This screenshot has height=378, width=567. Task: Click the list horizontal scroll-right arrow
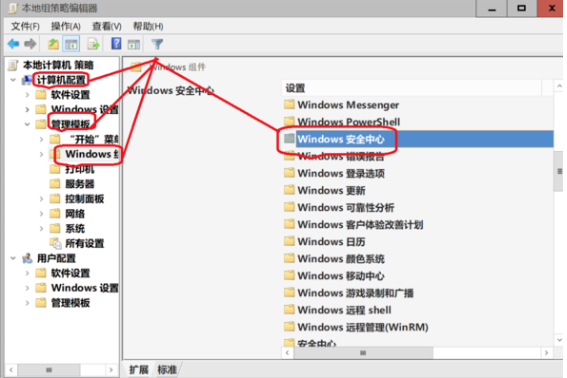[546, 353]
